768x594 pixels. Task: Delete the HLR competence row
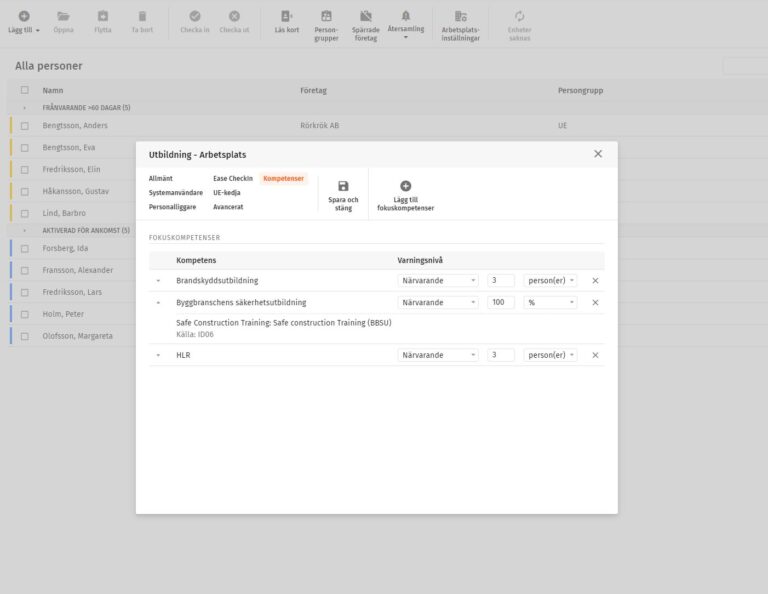(595, 355)
